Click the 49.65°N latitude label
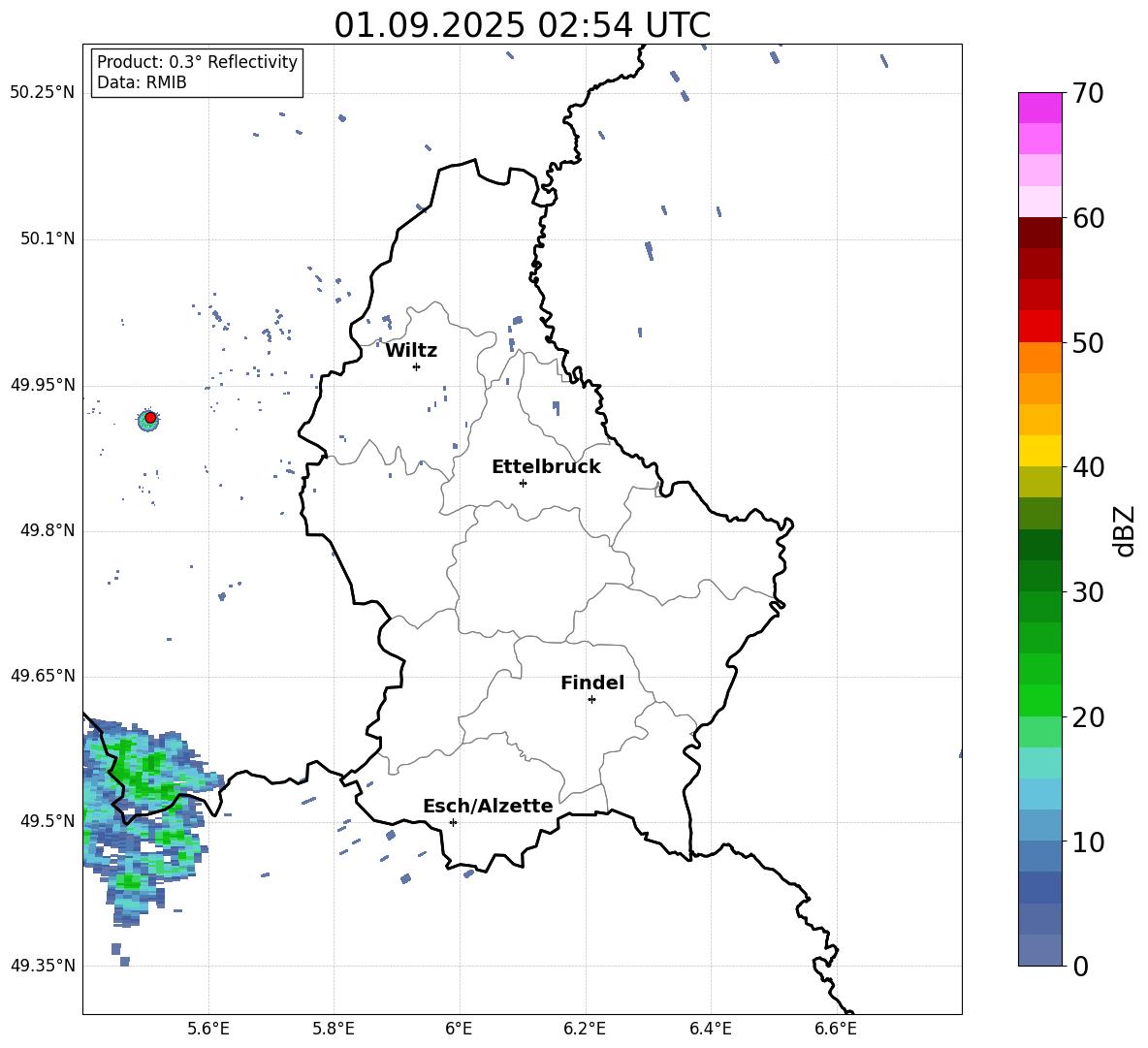This screenshot has height=1048, width=1148. point(43,675)
